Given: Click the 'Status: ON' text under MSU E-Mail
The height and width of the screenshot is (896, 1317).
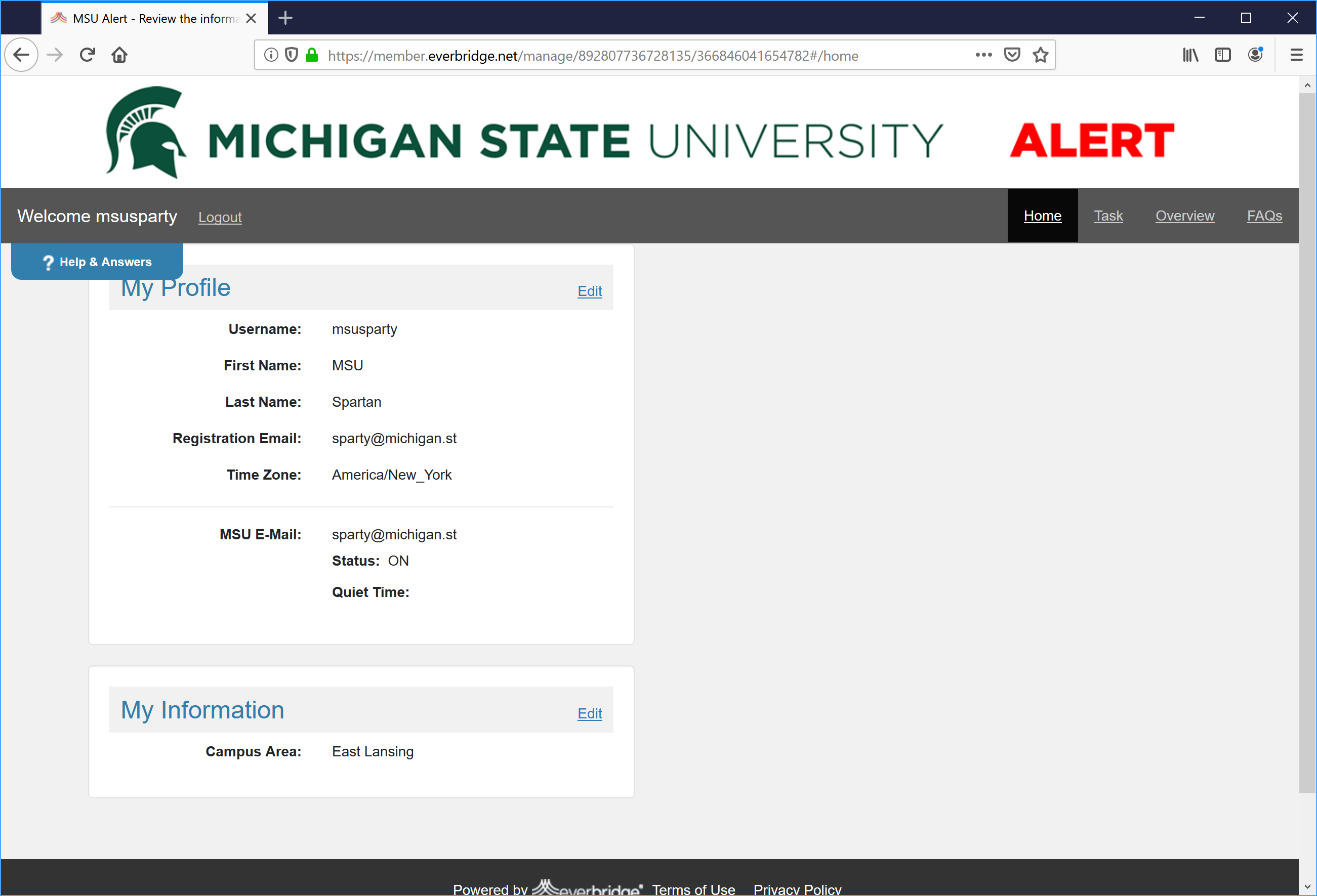Looking at the screenshot, I should [370, 561].
